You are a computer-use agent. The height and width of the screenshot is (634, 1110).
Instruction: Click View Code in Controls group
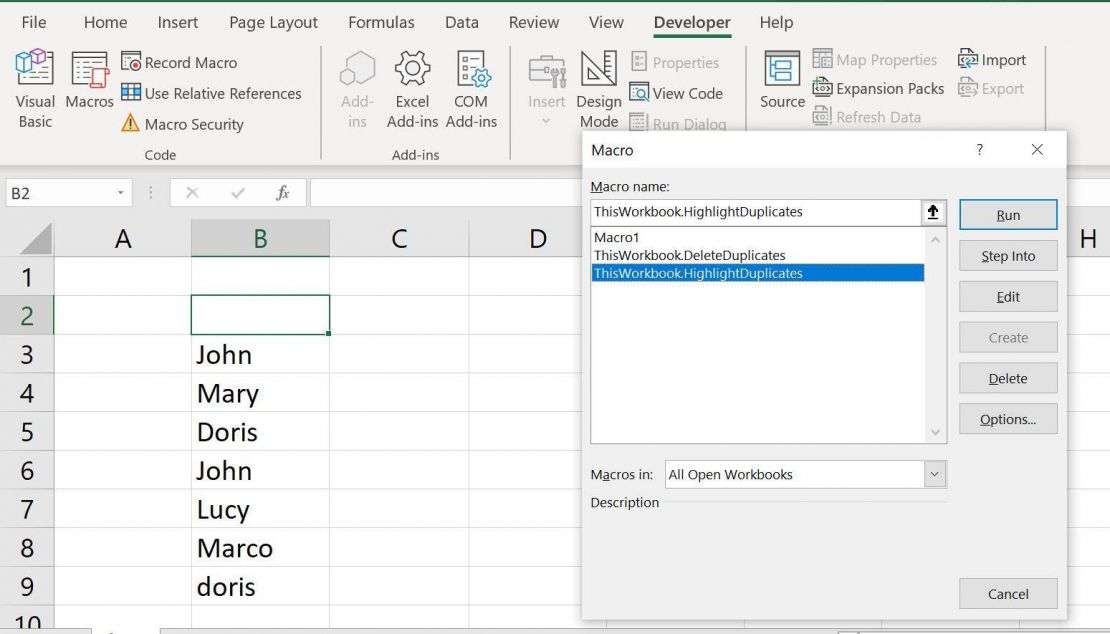point(676,93)
